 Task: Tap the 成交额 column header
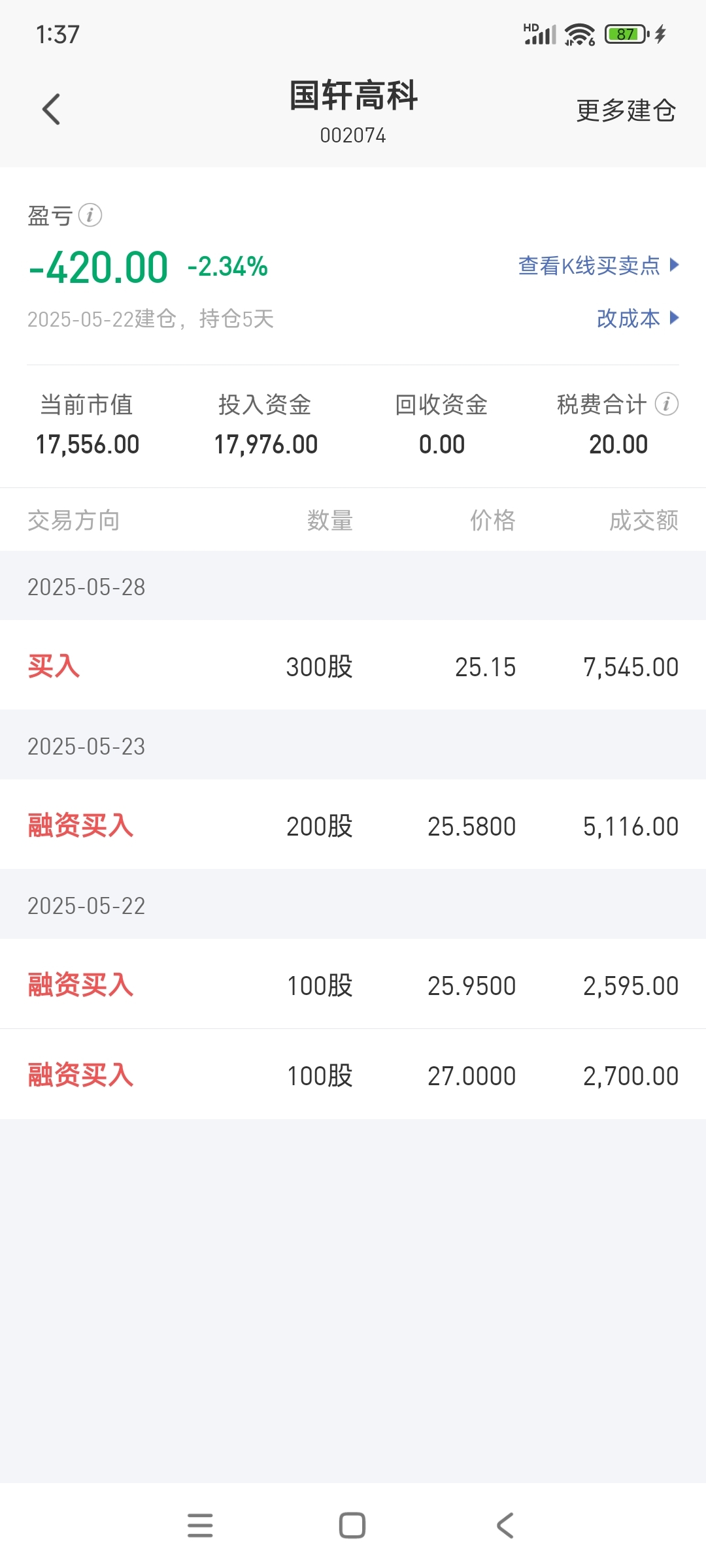tap(643, 521)
